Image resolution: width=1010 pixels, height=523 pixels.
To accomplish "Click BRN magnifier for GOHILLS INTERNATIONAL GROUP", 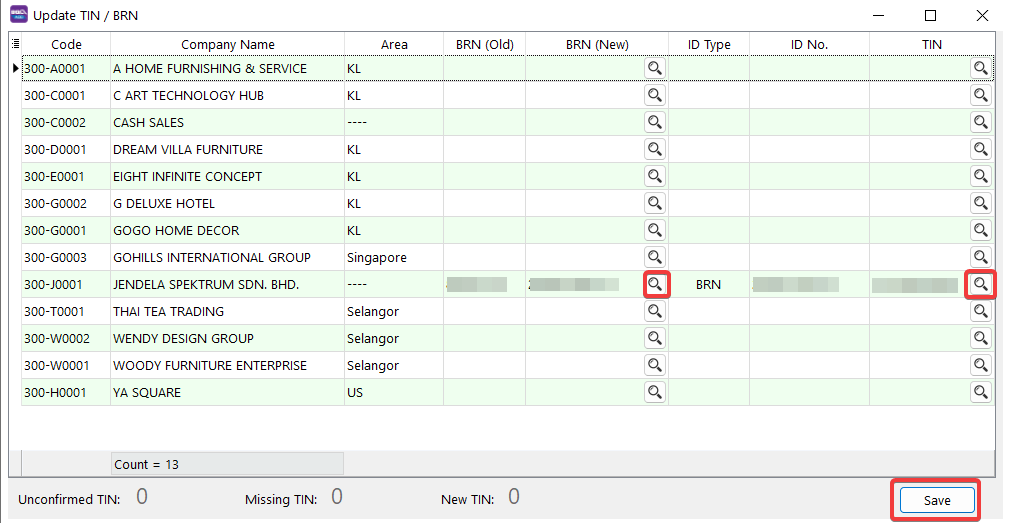I will point(654,257).
